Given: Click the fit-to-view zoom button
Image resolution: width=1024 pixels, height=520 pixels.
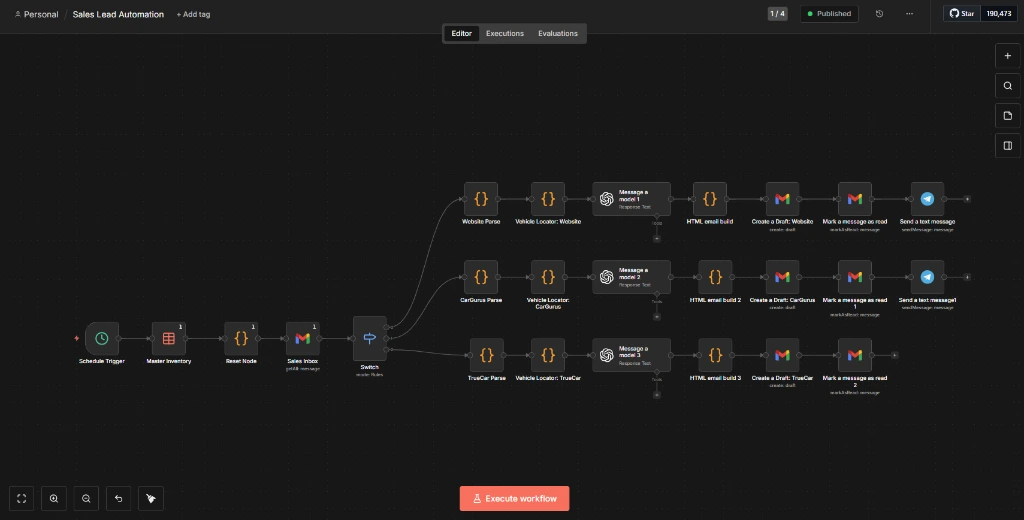Looking at the screenshot, I should click(x=22, y=498).
